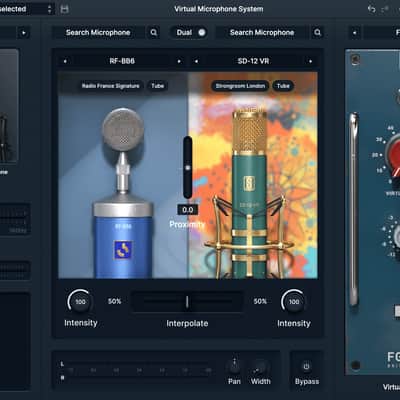Click the undo arrow icon at top right
The width and height of the screenshot is (400, 400).
pos(371,9)
